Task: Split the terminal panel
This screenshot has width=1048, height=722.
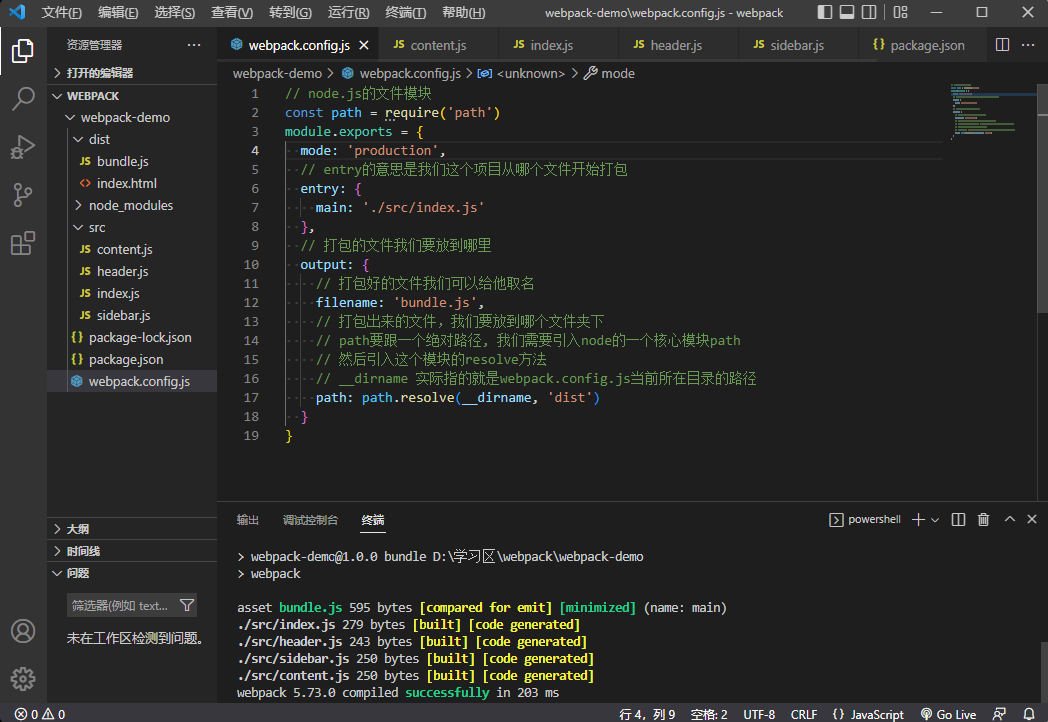Action: tap(958, 519)
